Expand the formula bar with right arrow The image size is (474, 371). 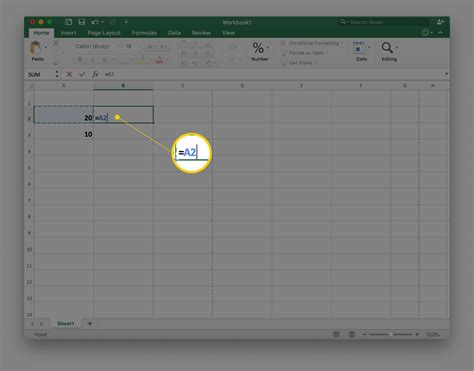click(446, 74)
